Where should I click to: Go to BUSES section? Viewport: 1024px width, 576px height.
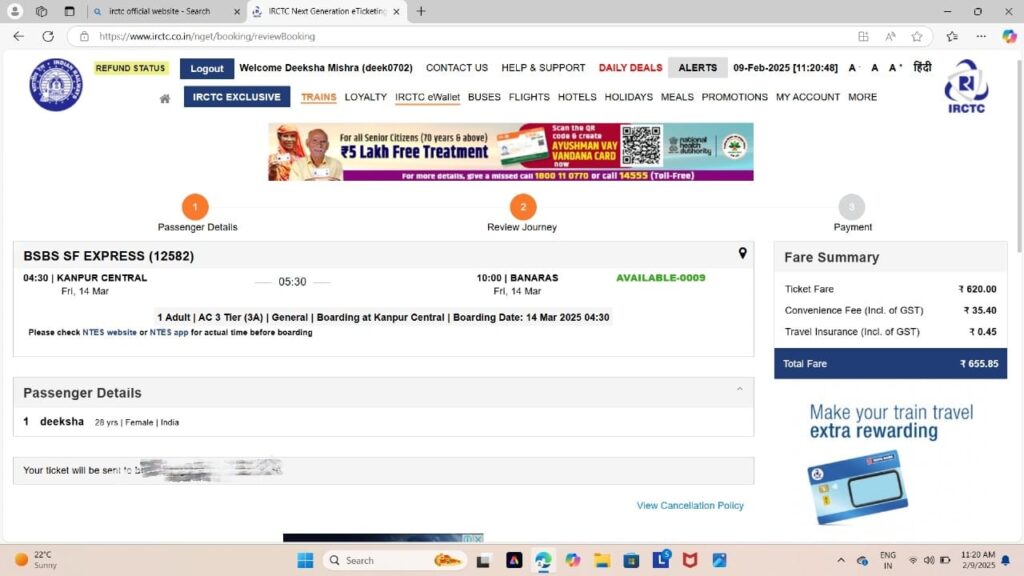tap(484, 97)
